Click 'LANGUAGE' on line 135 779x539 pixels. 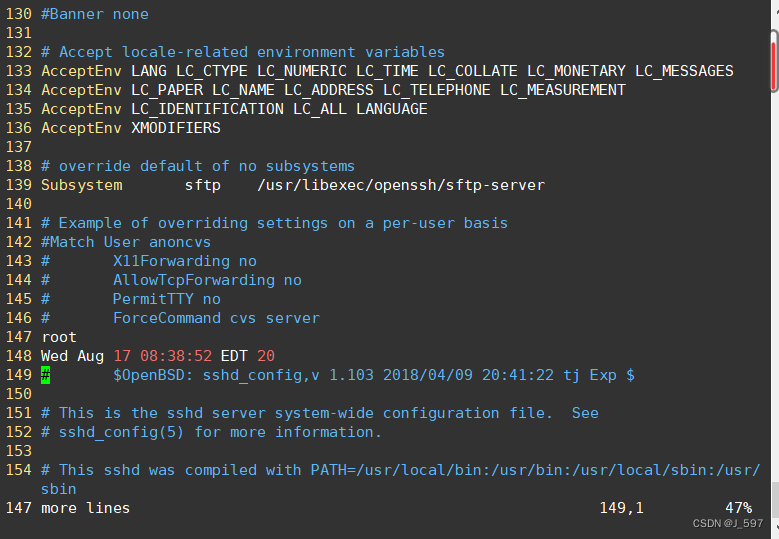(391, 109)
